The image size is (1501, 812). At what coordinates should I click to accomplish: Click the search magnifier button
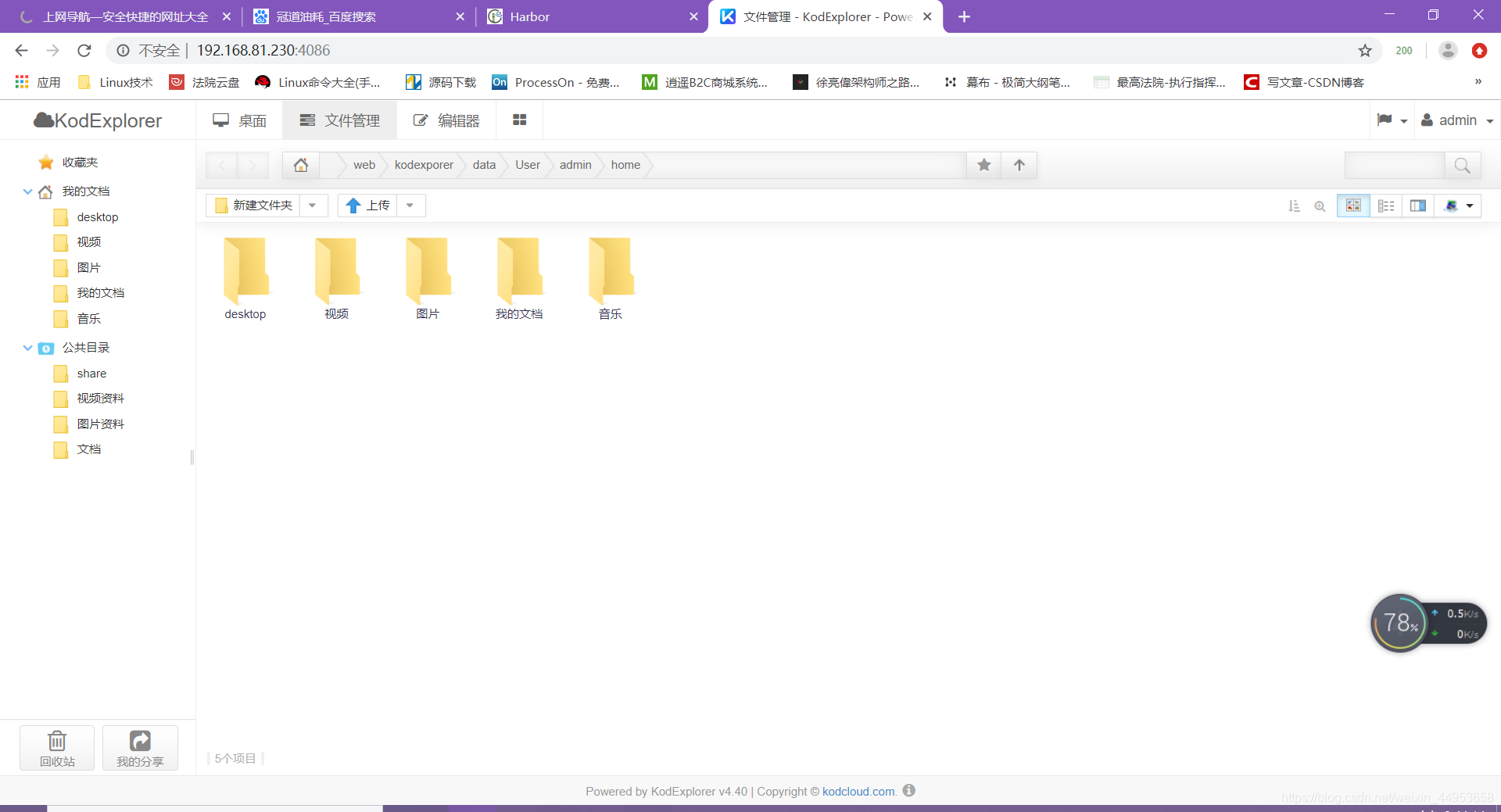(x=1462, y=165)
